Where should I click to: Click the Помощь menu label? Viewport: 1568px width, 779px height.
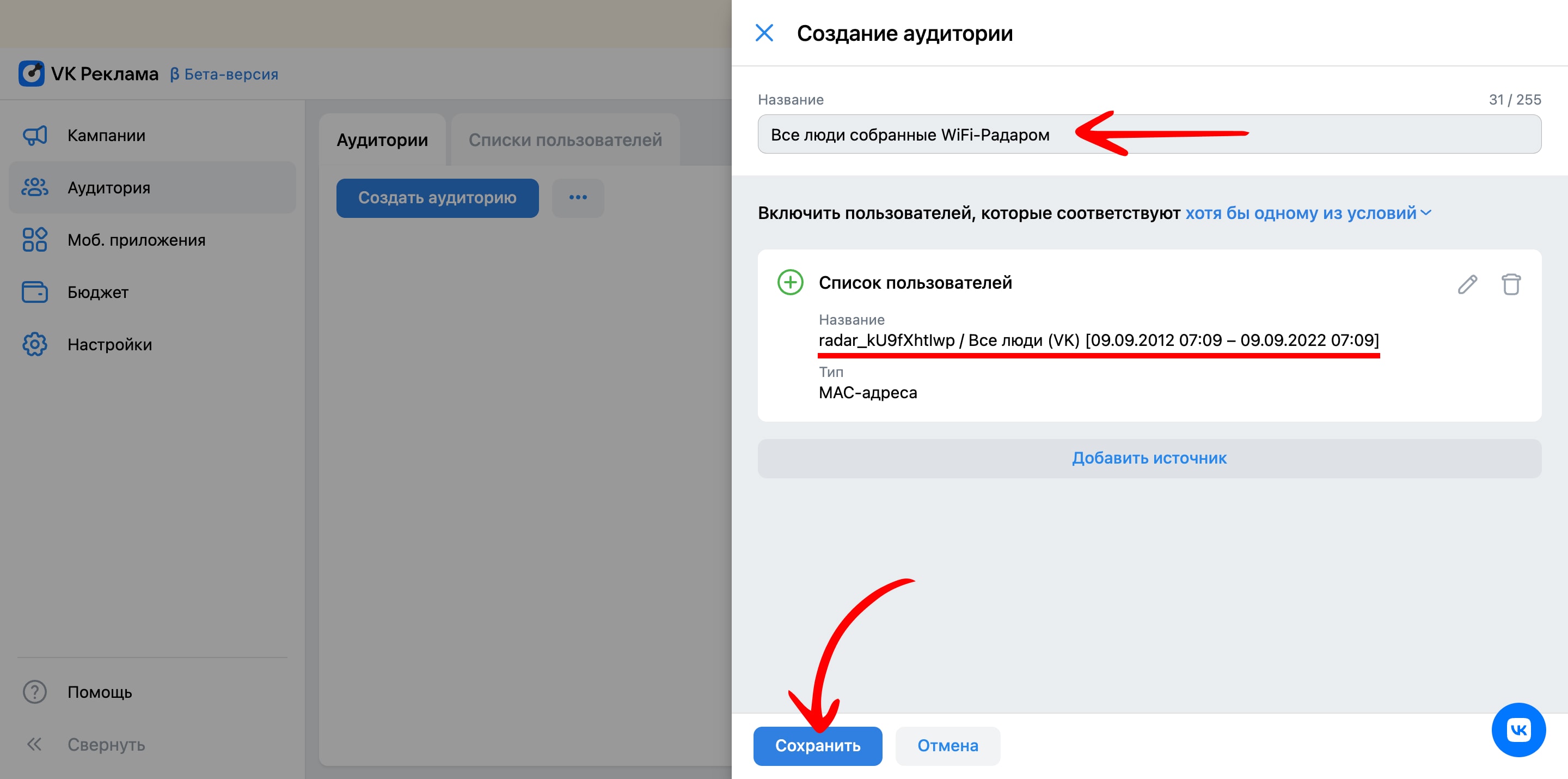pos(100,692)
